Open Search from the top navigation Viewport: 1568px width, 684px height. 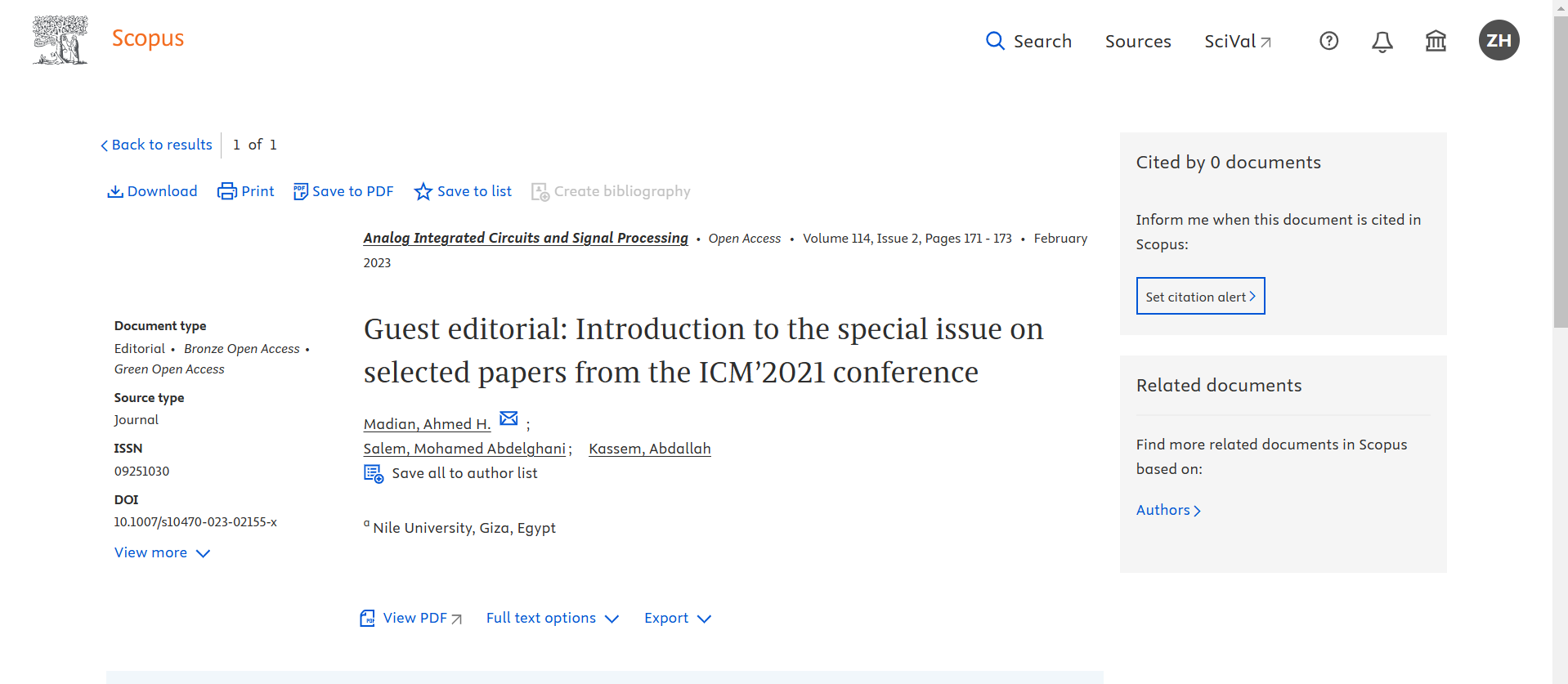[x=1028, y=41]
